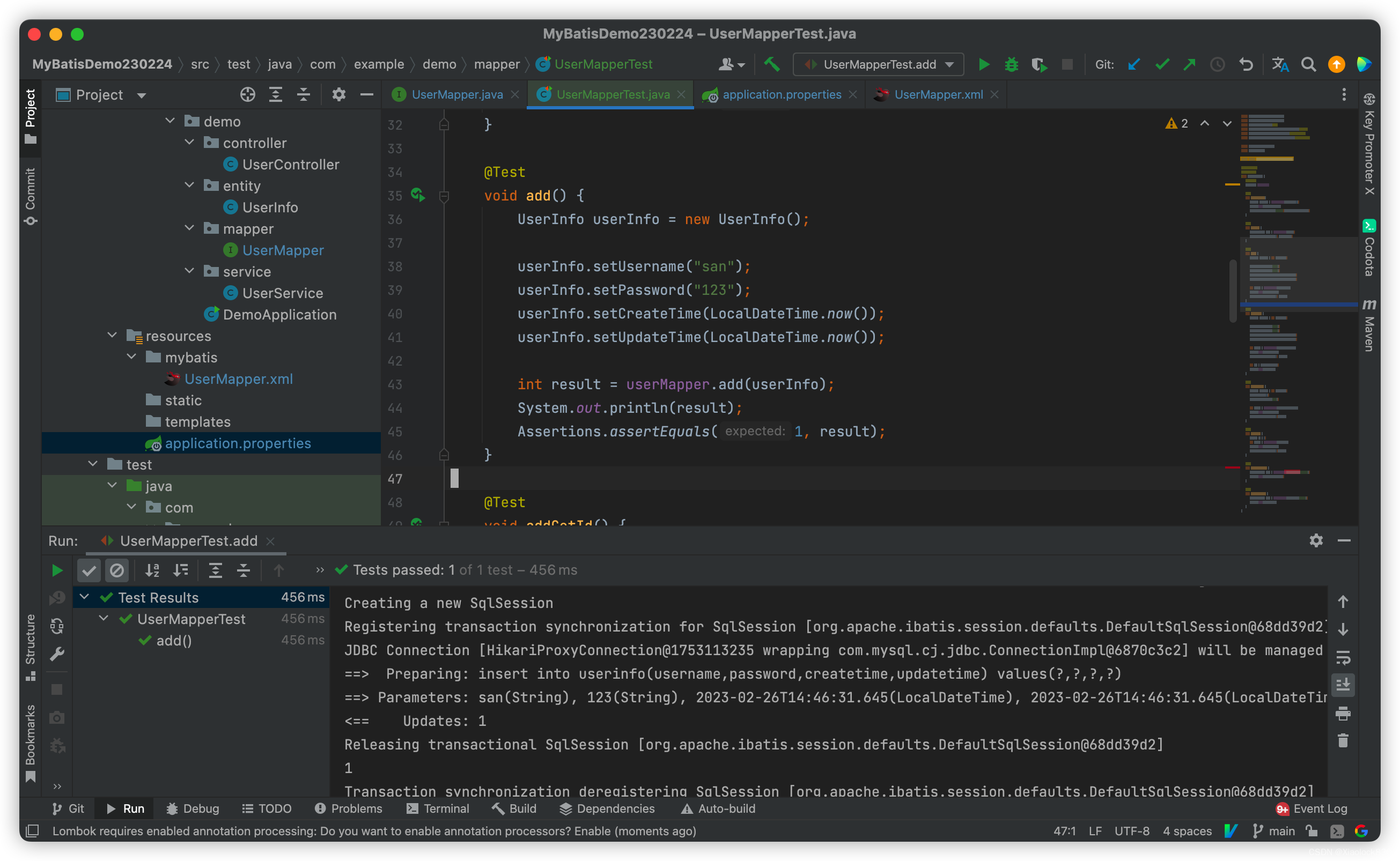The height and width of the screenshot is (861, 1400).
Task: Jump to next highlighted warning arrow
Action: 1227,123
